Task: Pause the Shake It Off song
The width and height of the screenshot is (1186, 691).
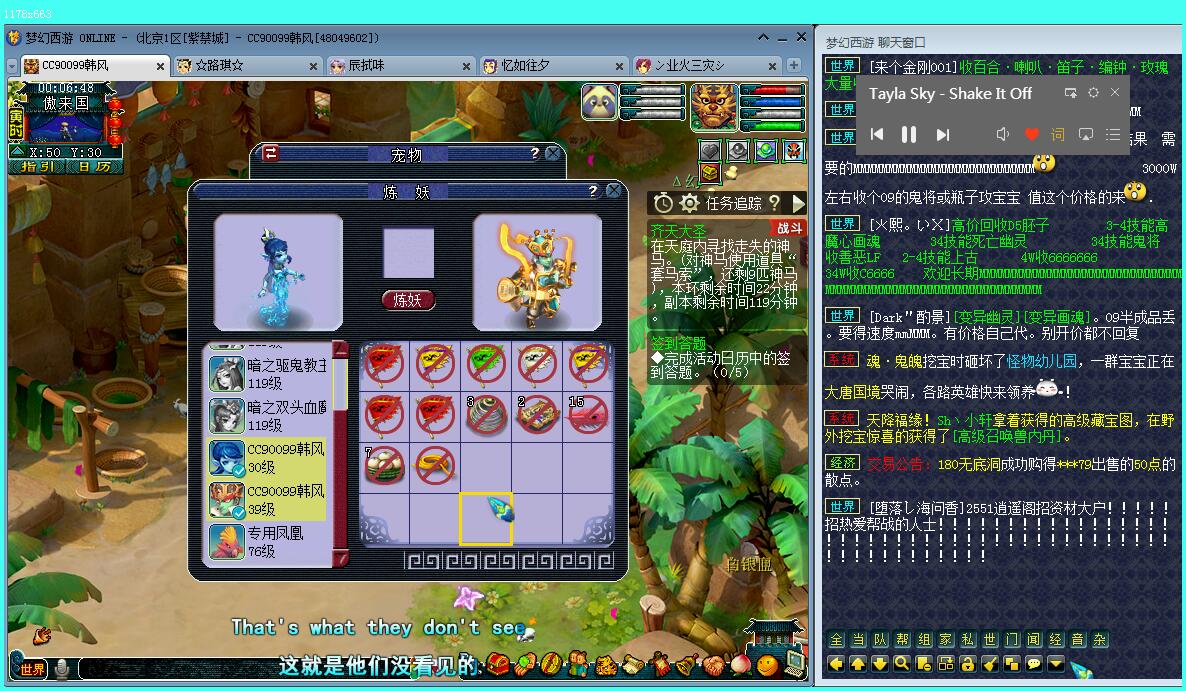Action: pos(908,135)
